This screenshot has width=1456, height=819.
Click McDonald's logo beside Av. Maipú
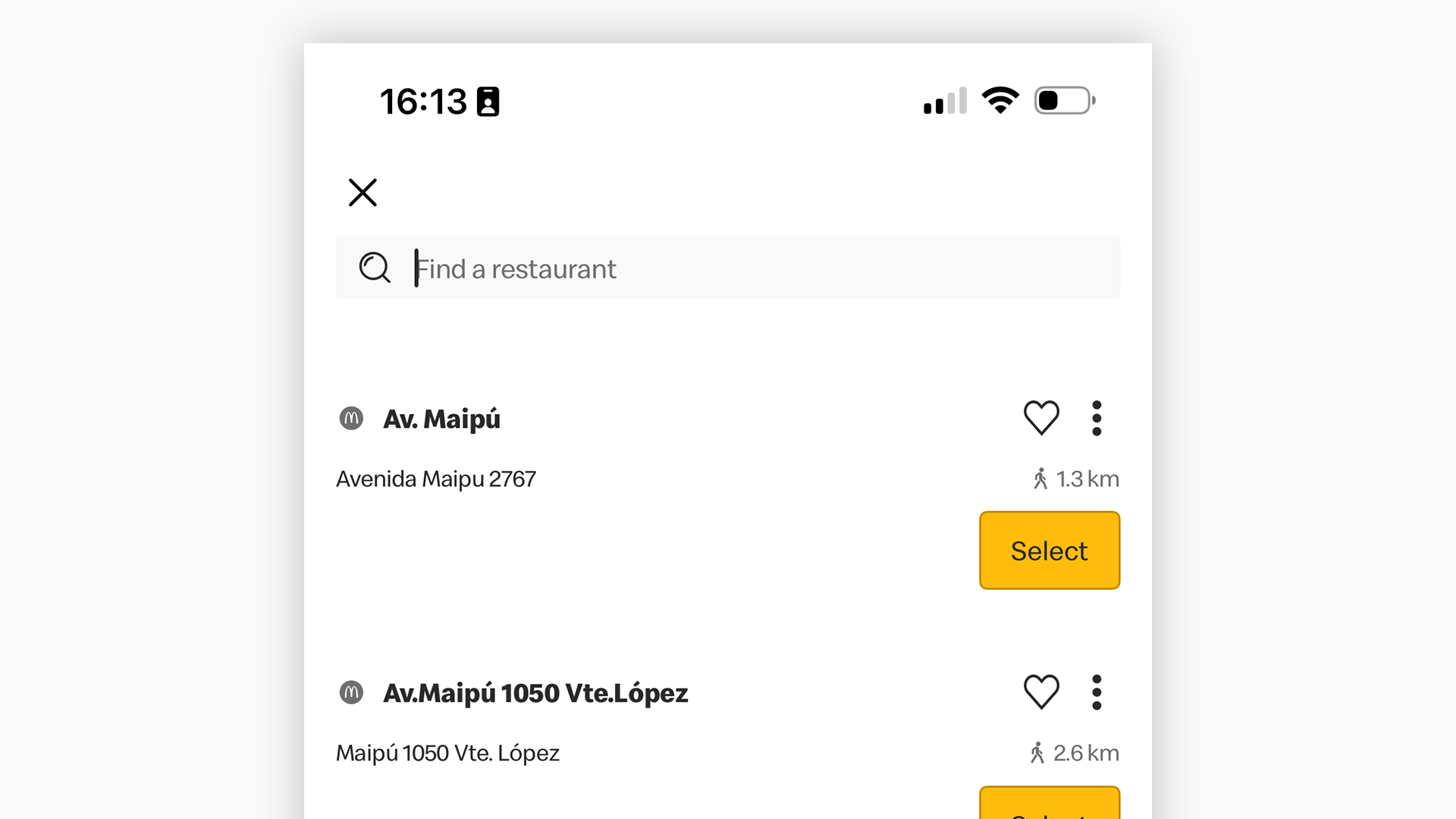click(351, 418)
